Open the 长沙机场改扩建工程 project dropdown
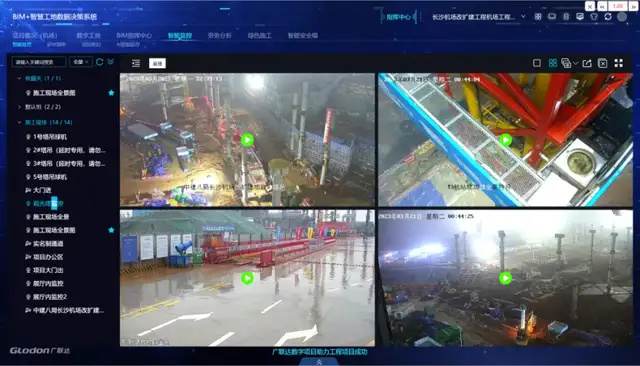The width and height of the screenshot is (640, 366). 478,17
